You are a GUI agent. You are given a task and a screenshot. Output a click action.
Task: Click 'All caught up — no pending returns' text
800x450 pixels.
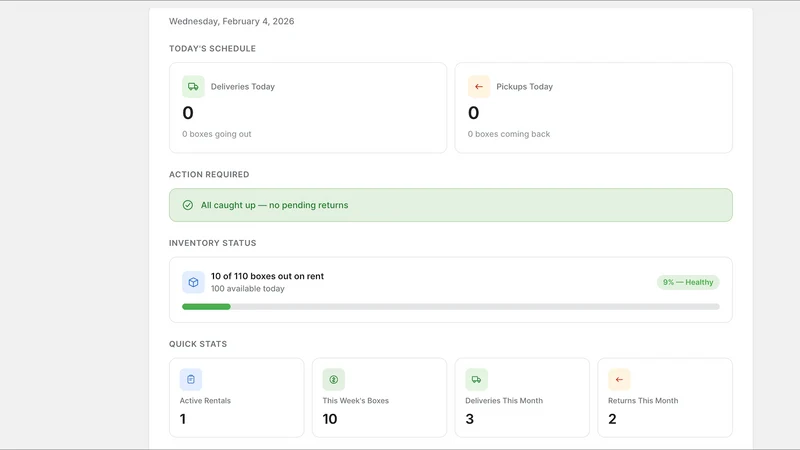click(x=274, y=205)
